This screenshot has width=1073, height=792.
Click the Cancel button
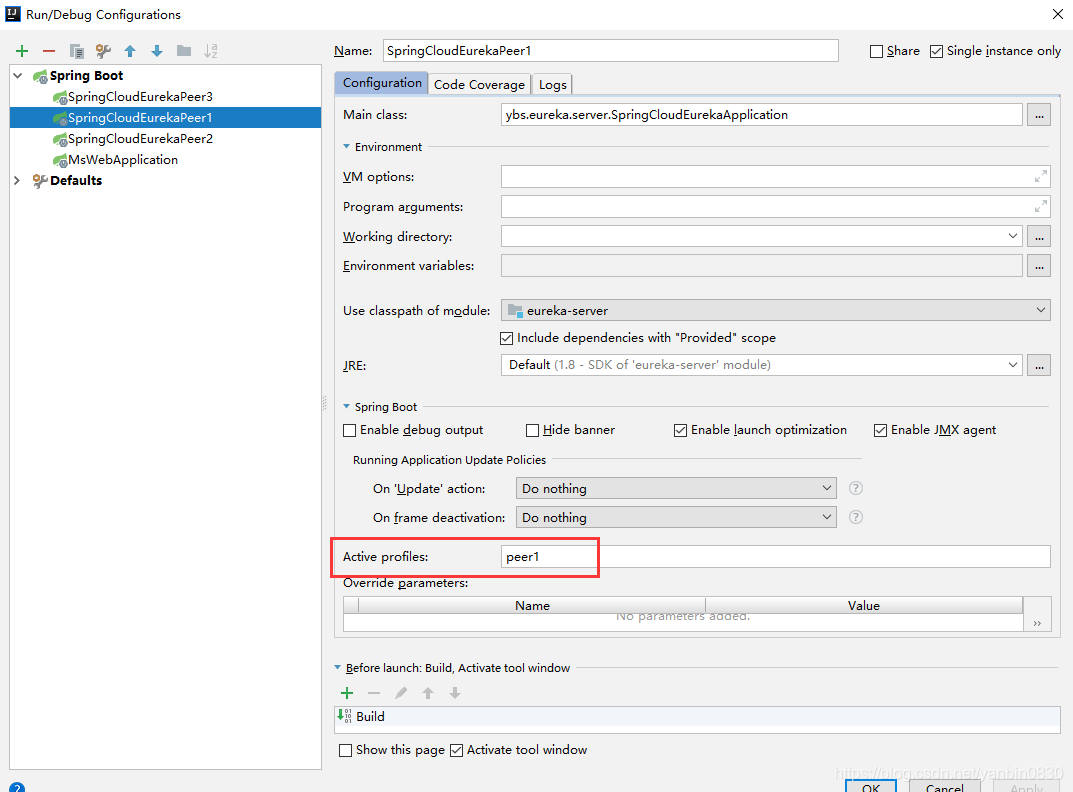[944, 787]
